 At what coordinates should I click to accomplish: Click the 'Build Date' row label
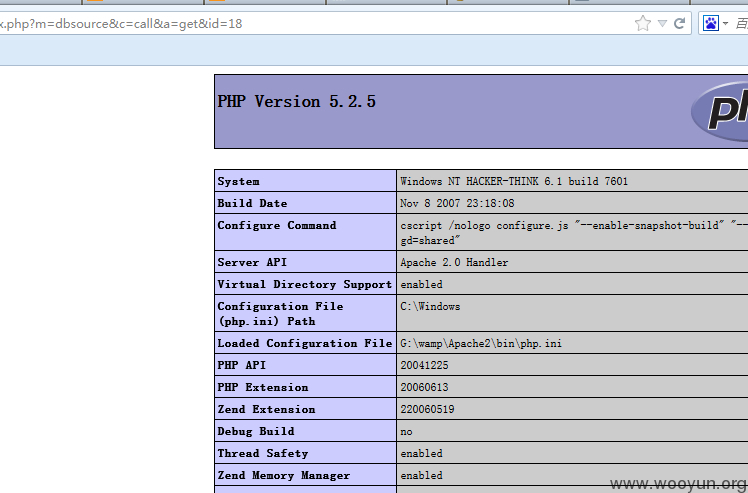(252, 203)
